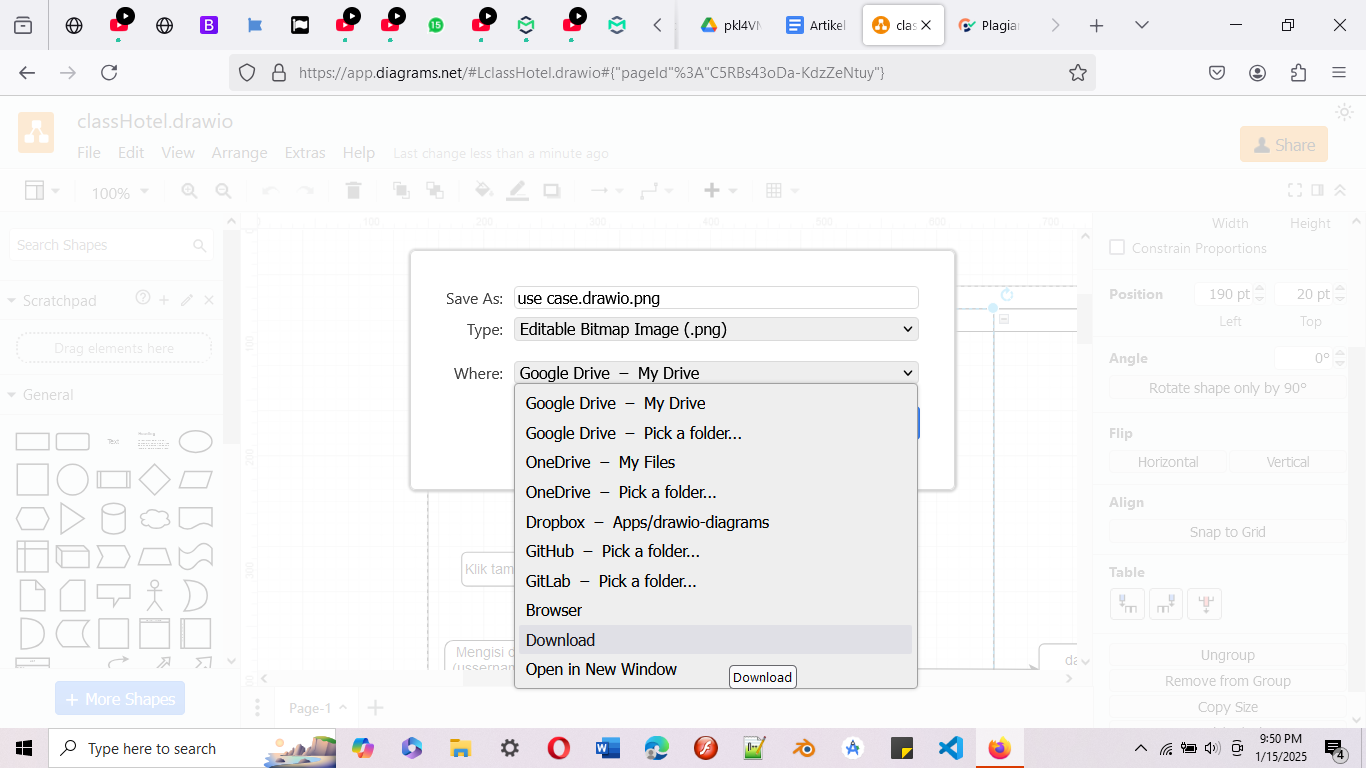Open the Fill Color bucket icon

pyautogui.click(x=483, y=190)
